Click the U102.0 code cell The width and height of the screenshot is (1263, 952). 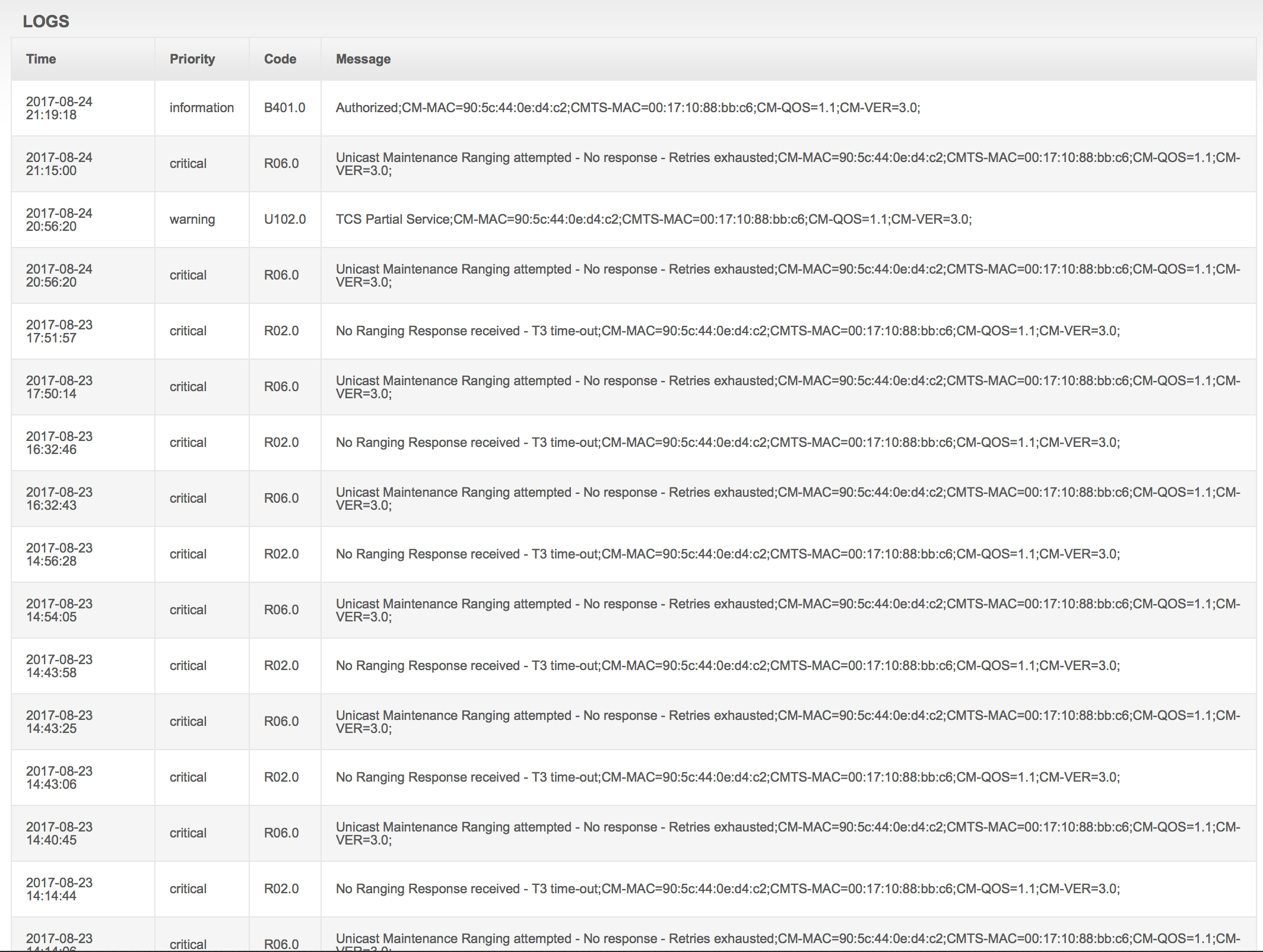point(284,219)
